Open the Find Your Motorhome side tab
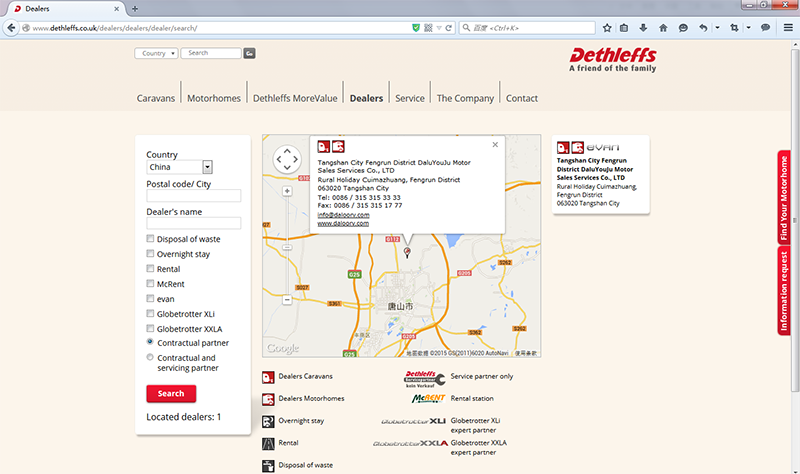800x474 pixels. 784,198
